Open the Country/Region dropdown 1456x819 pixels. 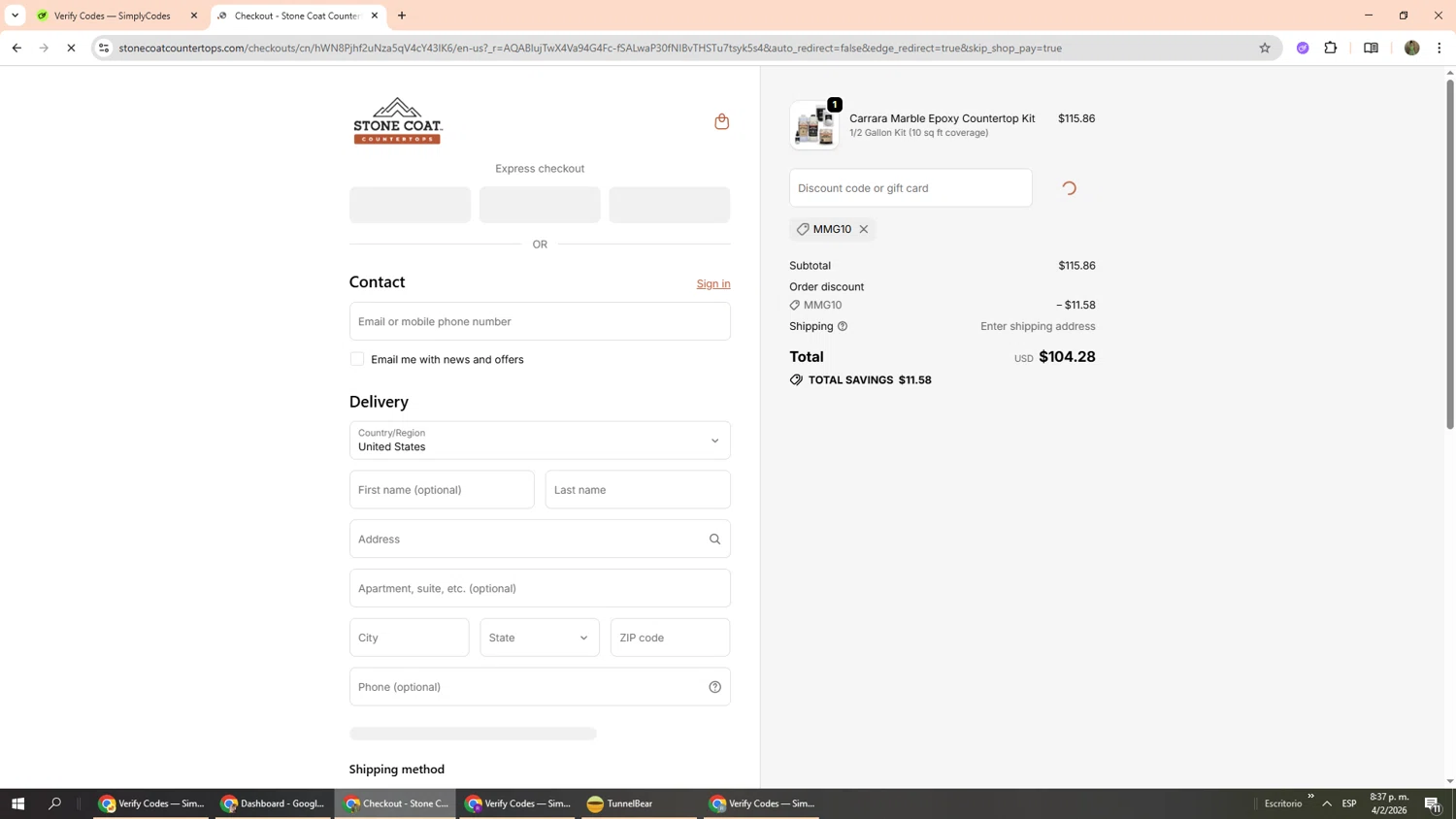(540, 441)
